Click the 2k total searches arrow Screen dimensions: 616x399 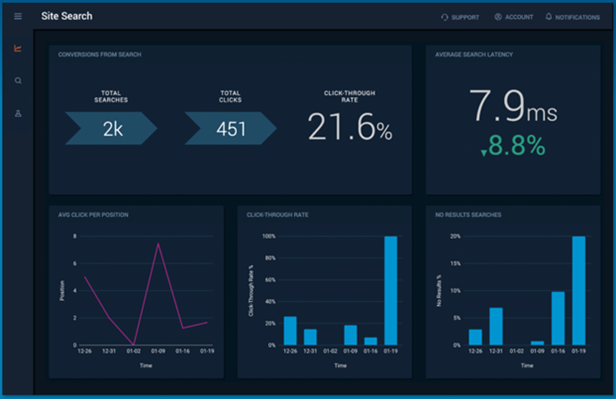point(111,128)
